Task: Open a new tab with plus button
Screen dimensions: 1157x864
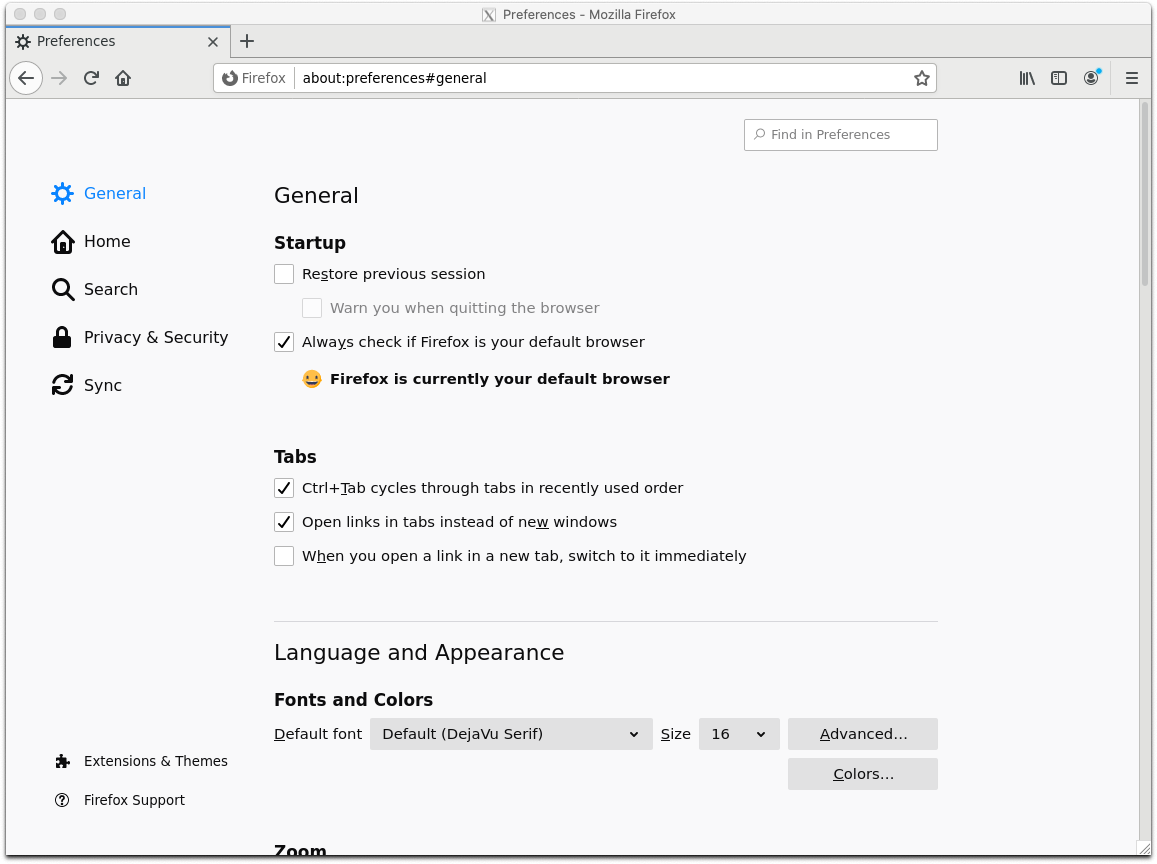Action: tap(247, 41)
